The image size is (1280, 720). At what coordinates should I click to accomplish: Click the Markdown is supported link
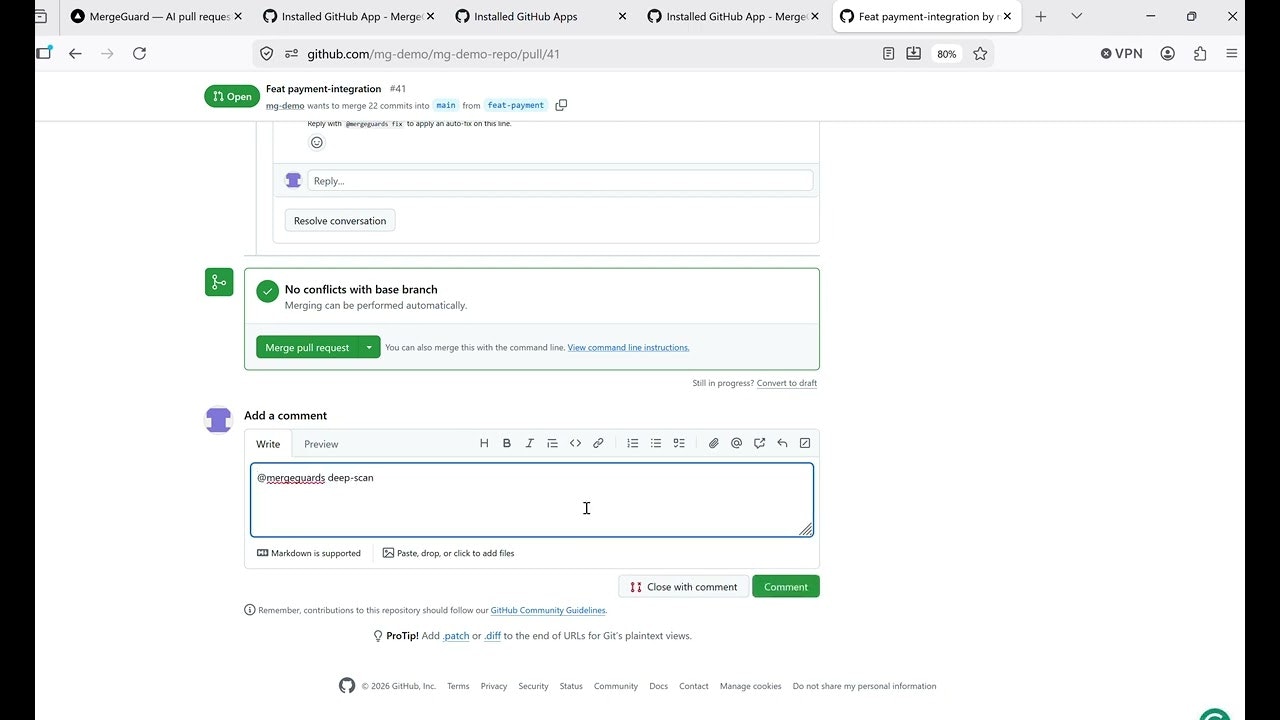pos(309,553)
